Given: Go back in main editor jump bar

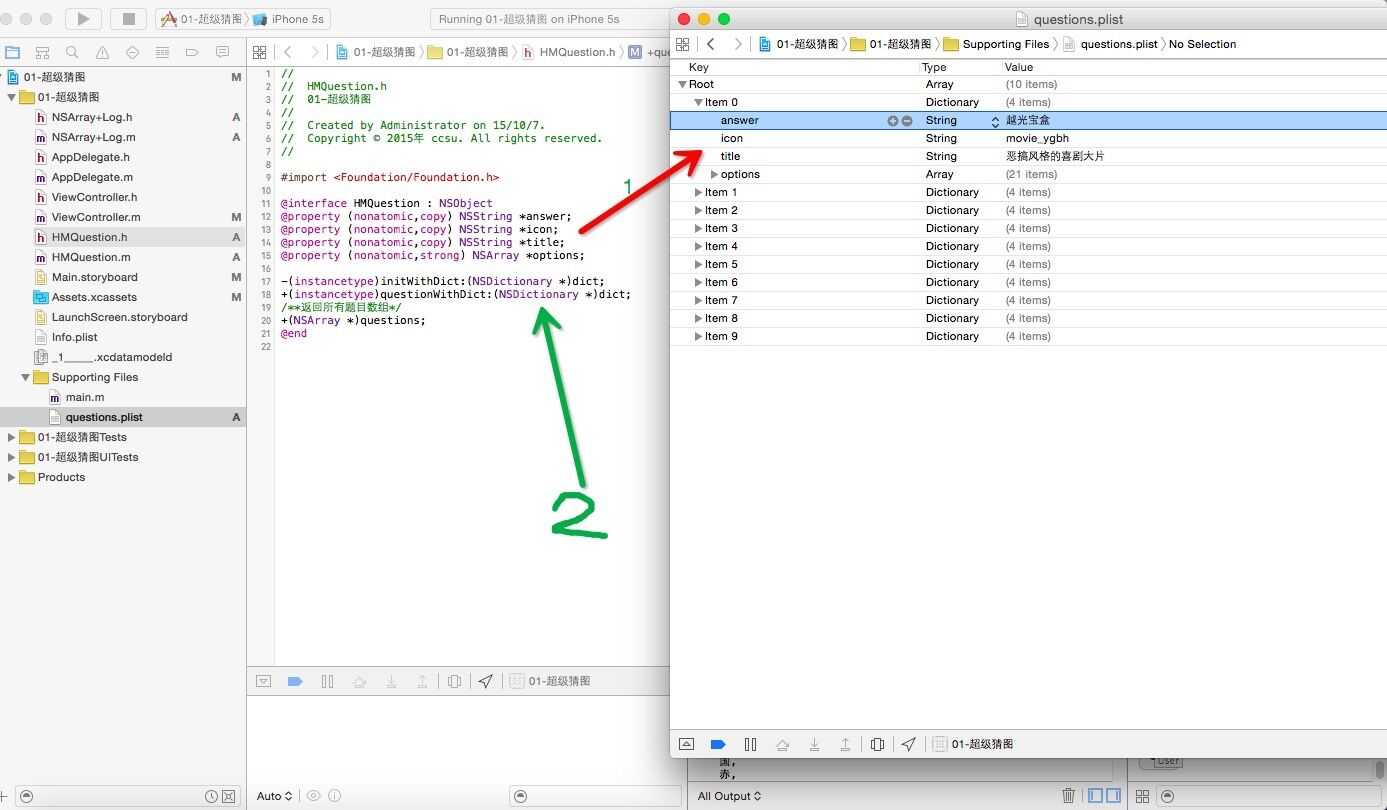Looking at the screenshot, I should pyautogui.click(x=288, y=52).
